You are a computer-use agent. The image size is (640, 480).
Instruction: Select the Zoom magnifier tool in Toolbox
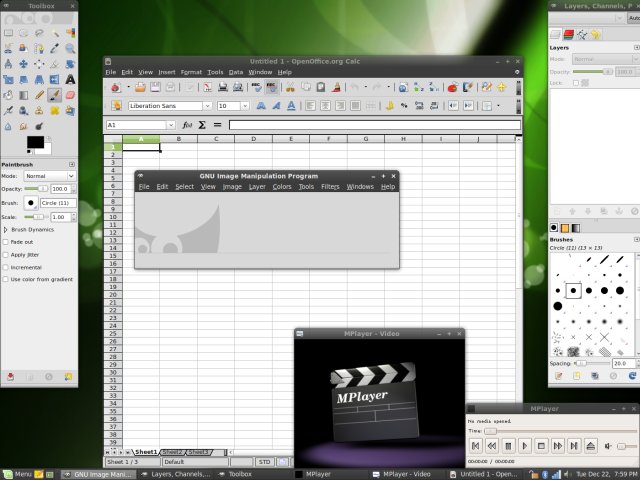[x=71, y=48]
